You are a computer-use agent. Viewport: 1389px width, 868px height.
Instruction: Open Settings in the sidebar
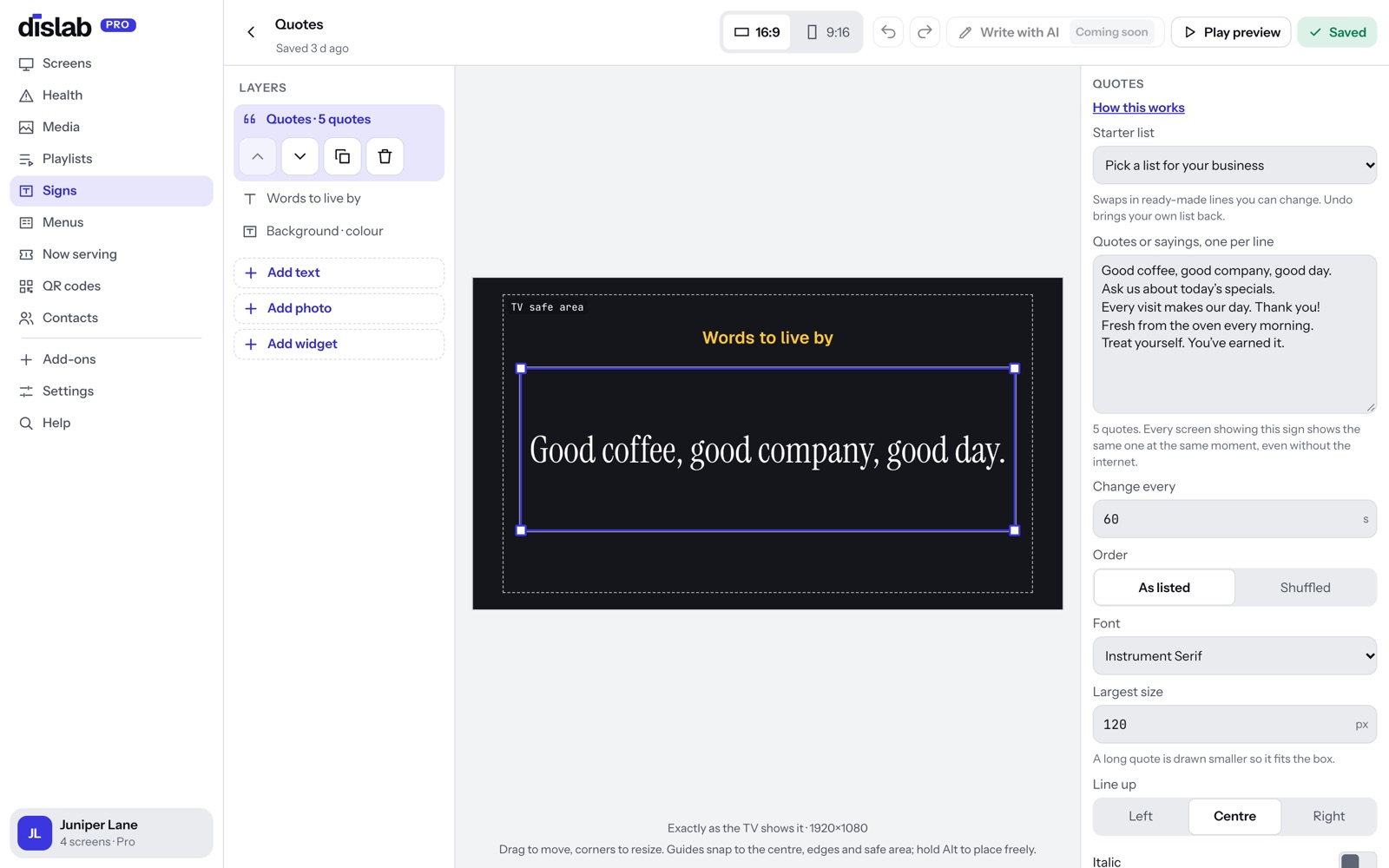click(111, 391)
